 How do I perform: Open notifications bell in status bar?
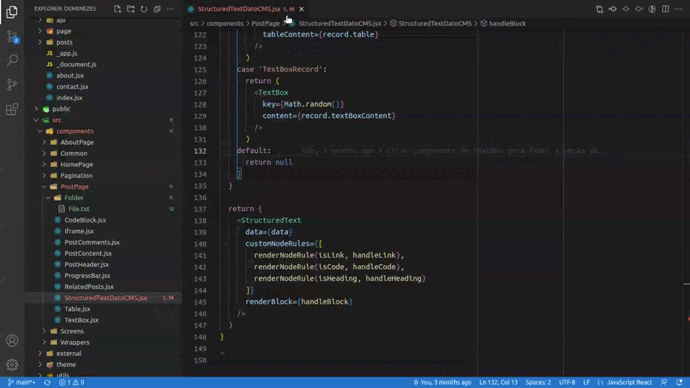click(680, 382)
